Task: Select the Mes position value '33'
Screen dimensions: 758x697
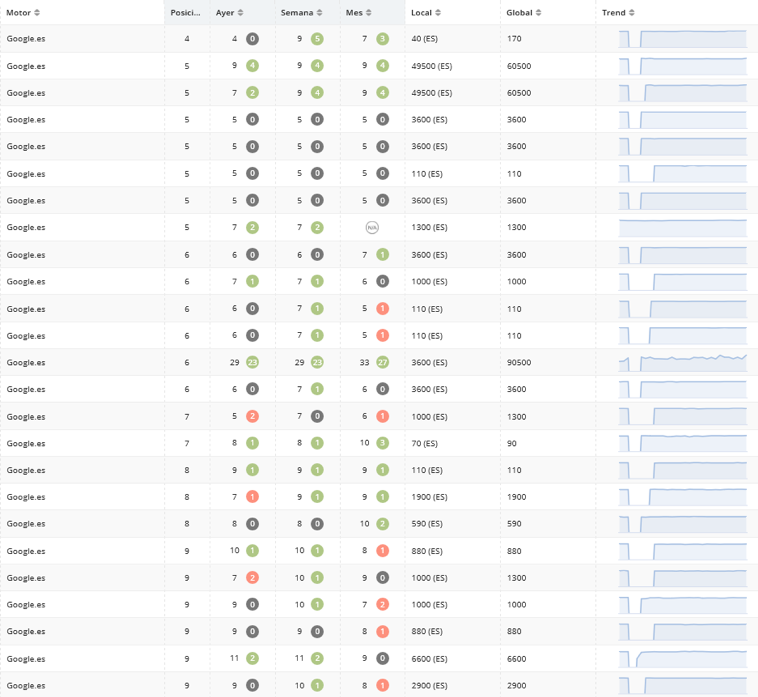Action: [364, 363]
